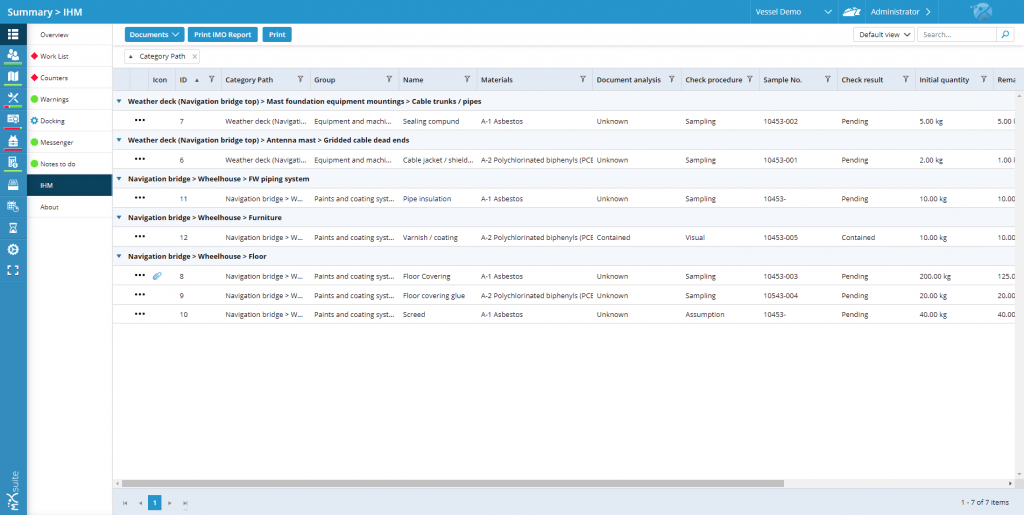The height and width of the screenshot is (515, 1024).
Task: Open the three-dots menu for row 7
Action: [140, 120]
